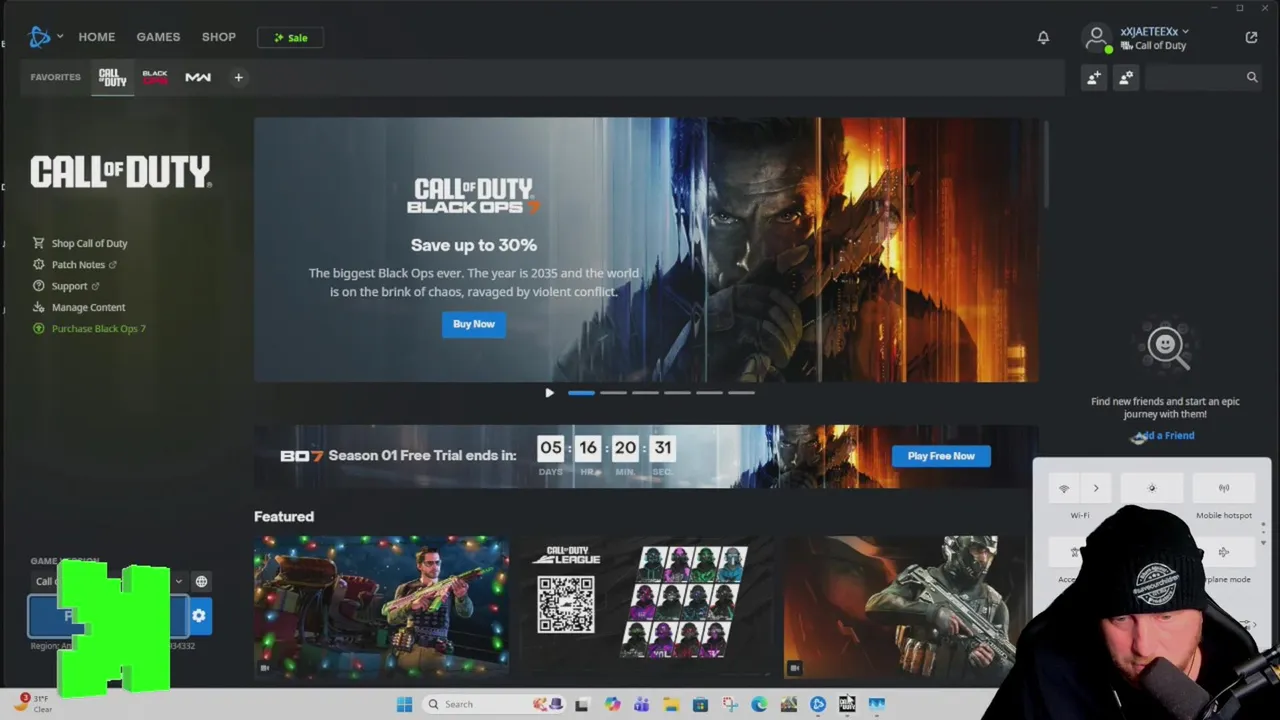Click the green Sale button
The image size is (1280, 720).
coord(290,38)
